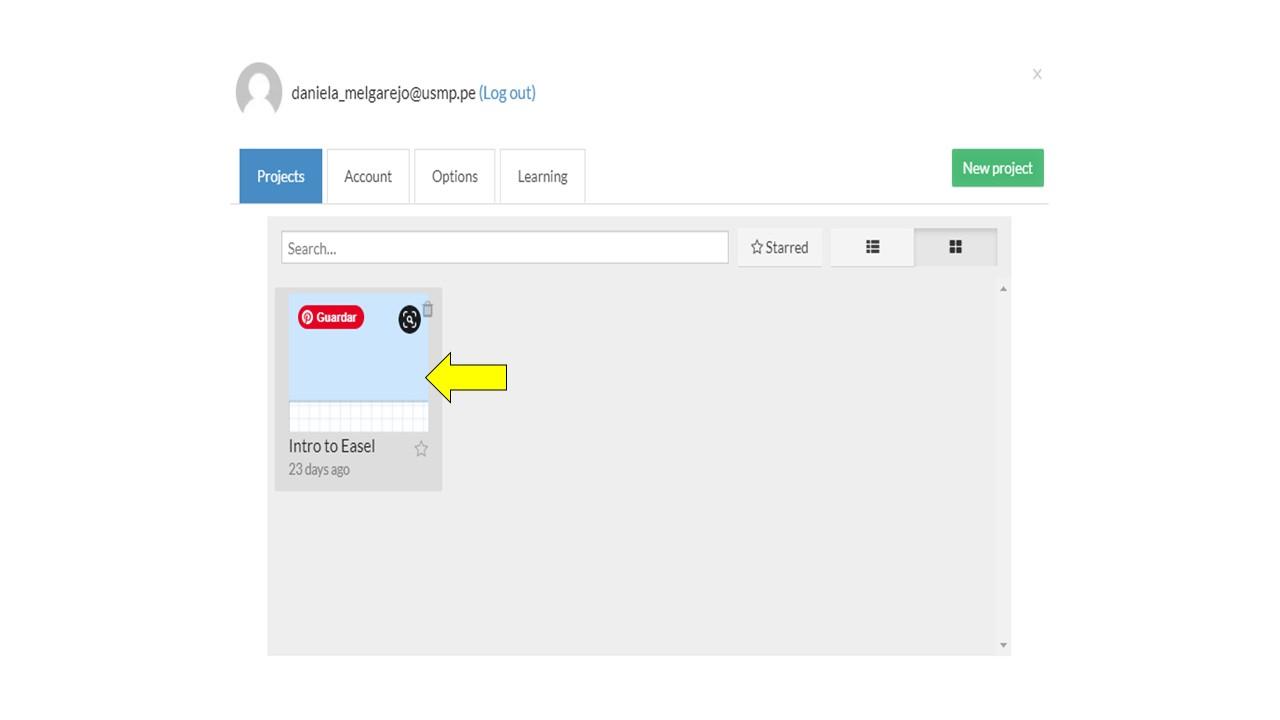
Task: Click the Pinterest Guardar button
Action: click(x=331, y=318)
